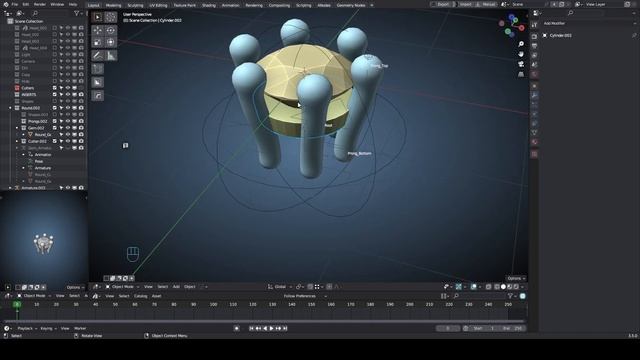
Task: Open the File menu
Action: [15, 4]
